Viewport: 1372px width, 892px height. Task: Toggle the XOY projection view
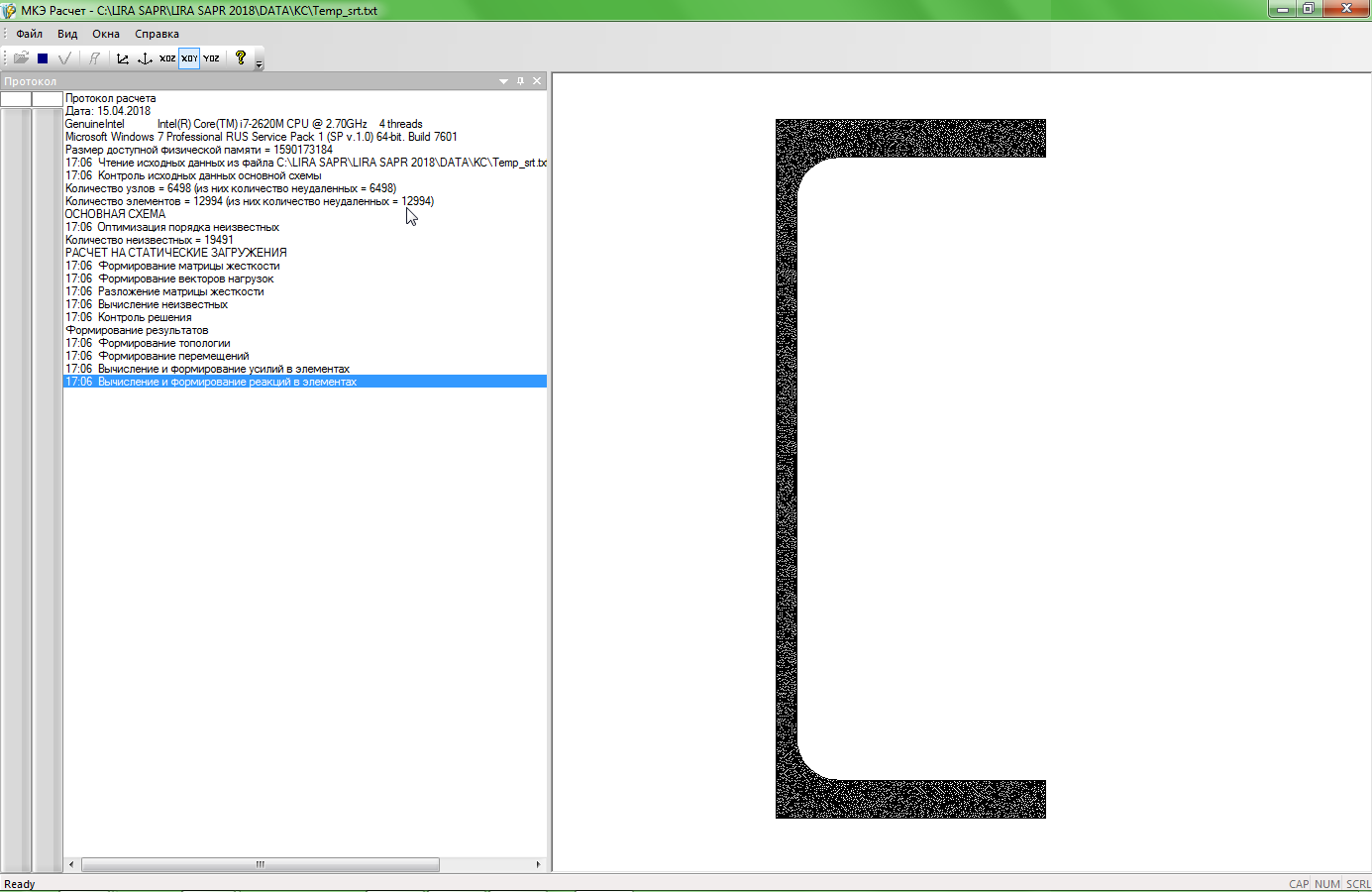(x=189, y=58)
